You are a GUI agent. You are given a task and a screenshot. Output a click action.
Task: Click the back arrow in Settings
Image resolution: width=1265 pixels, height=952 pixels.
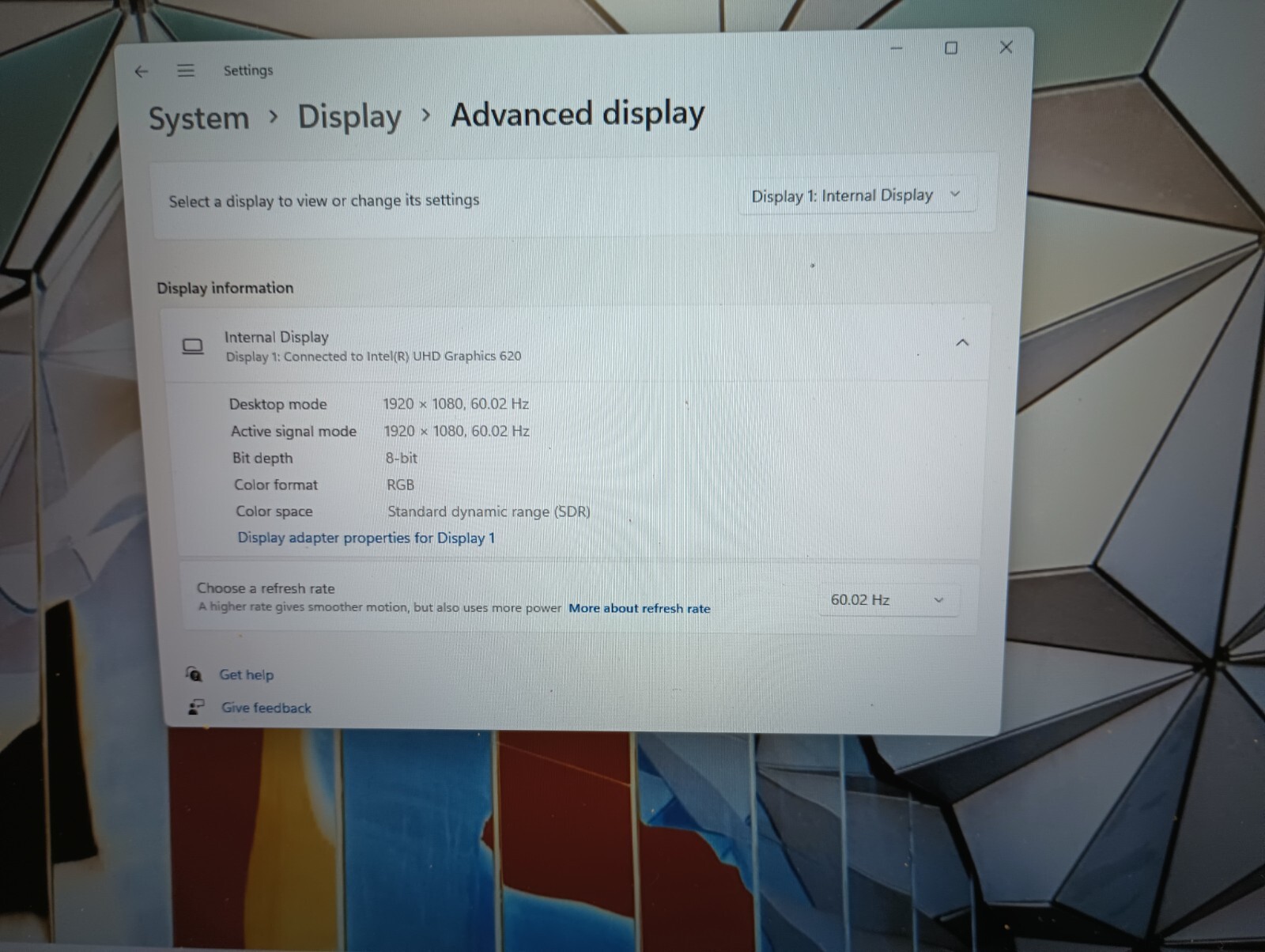pyautogui.click(x=142, y=72)
